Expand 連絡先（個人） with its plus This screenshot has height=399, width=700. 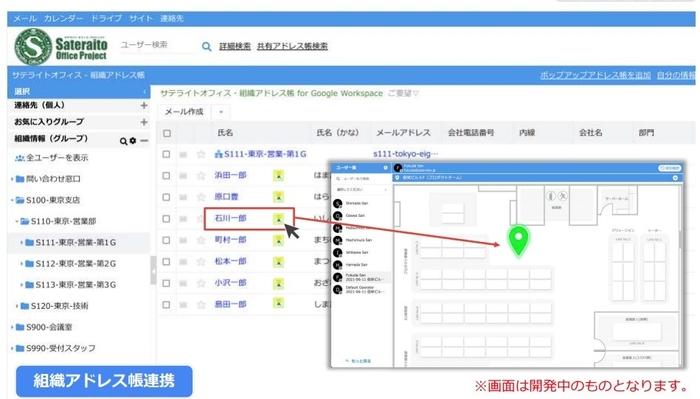coord(144,106)
